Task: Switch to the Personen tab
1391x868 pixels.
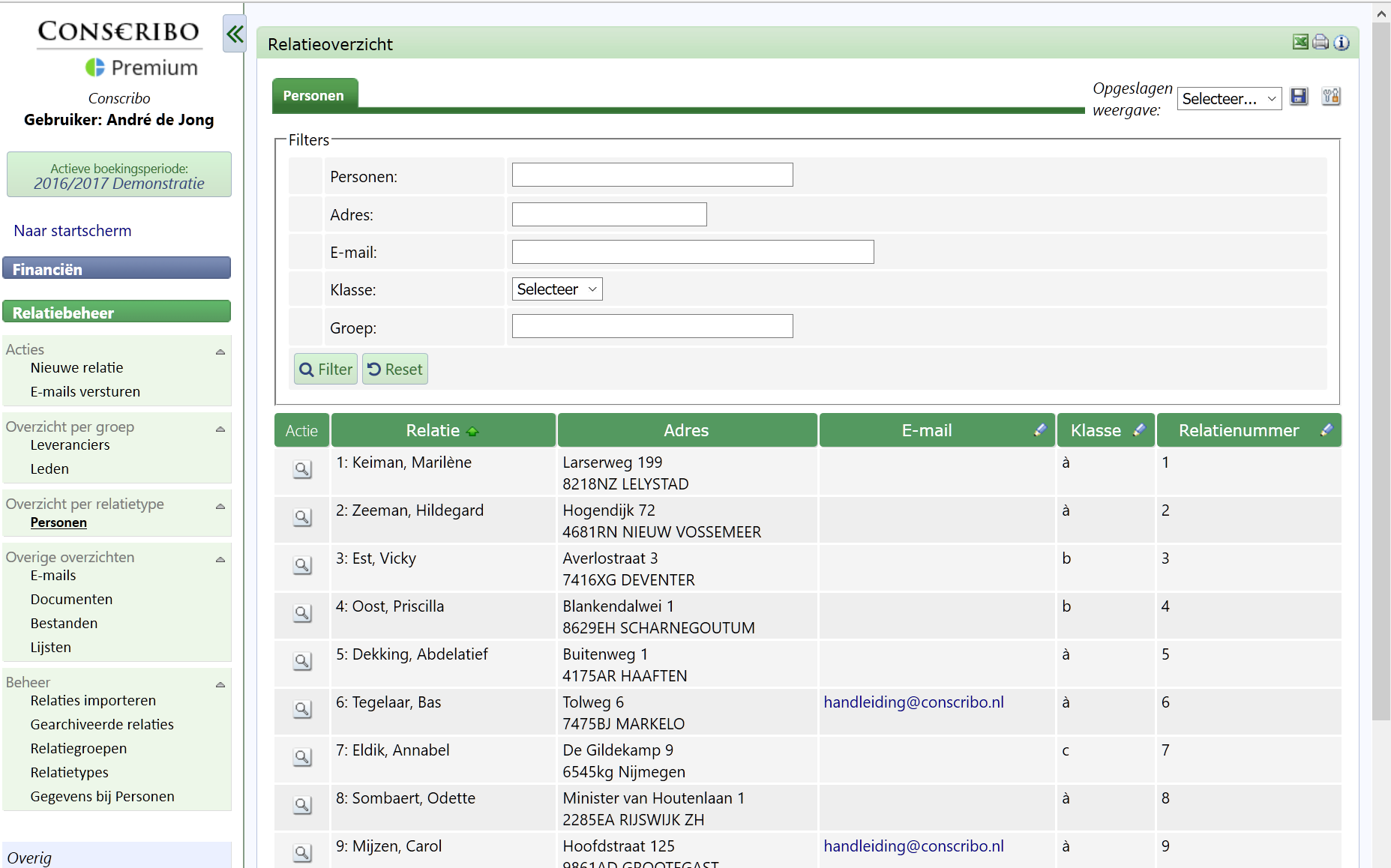Action: [313, 96]
